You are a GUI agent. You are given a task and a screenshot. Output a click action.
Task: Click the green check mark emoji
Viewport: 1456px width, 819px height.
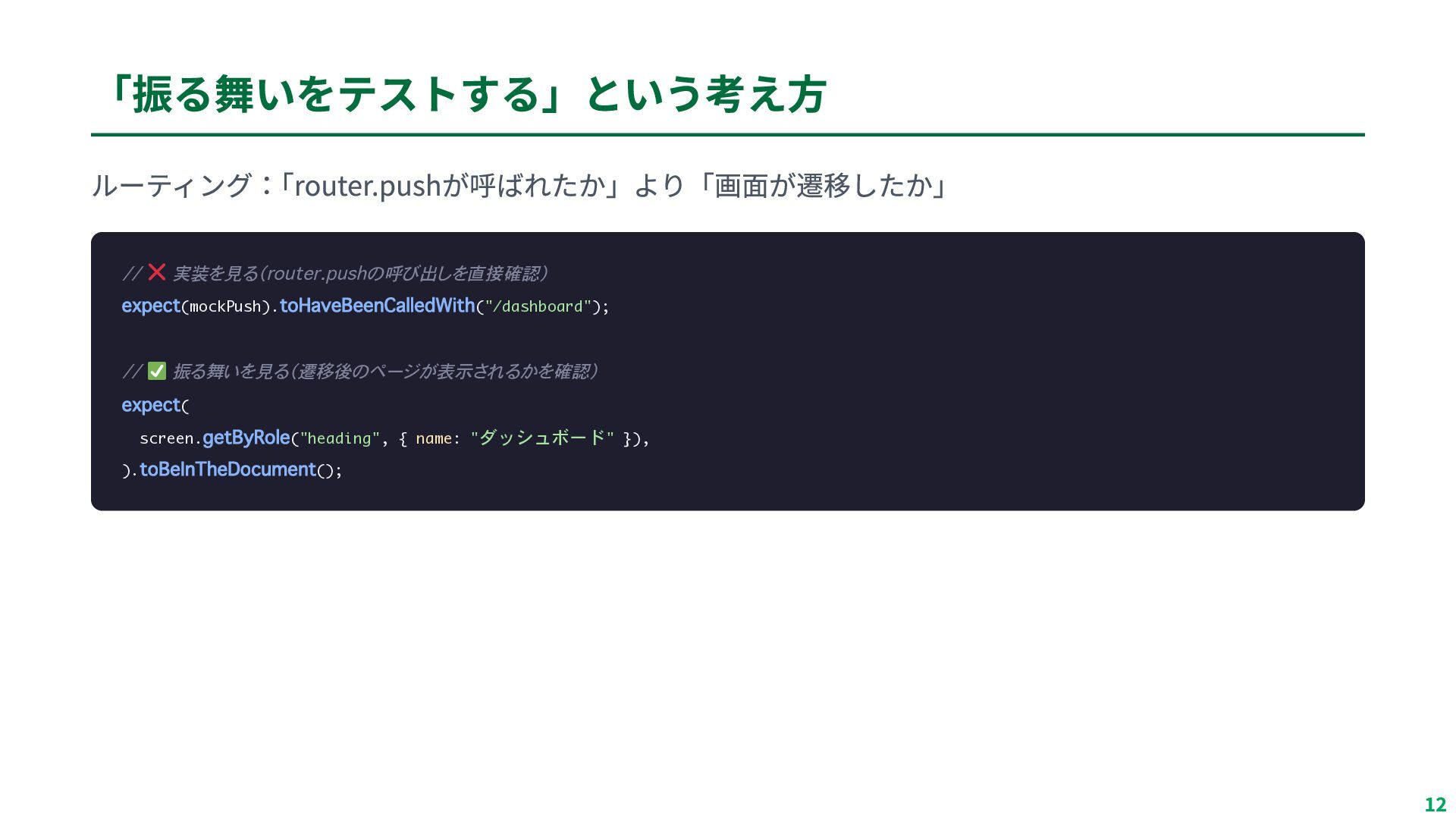pos(156,371)
